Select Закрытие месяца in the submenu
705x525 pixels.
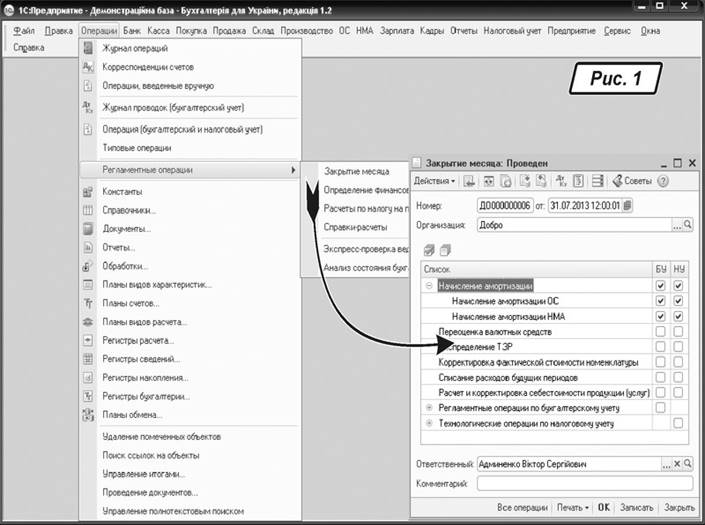pyautogui.click(x=357, y=171)
